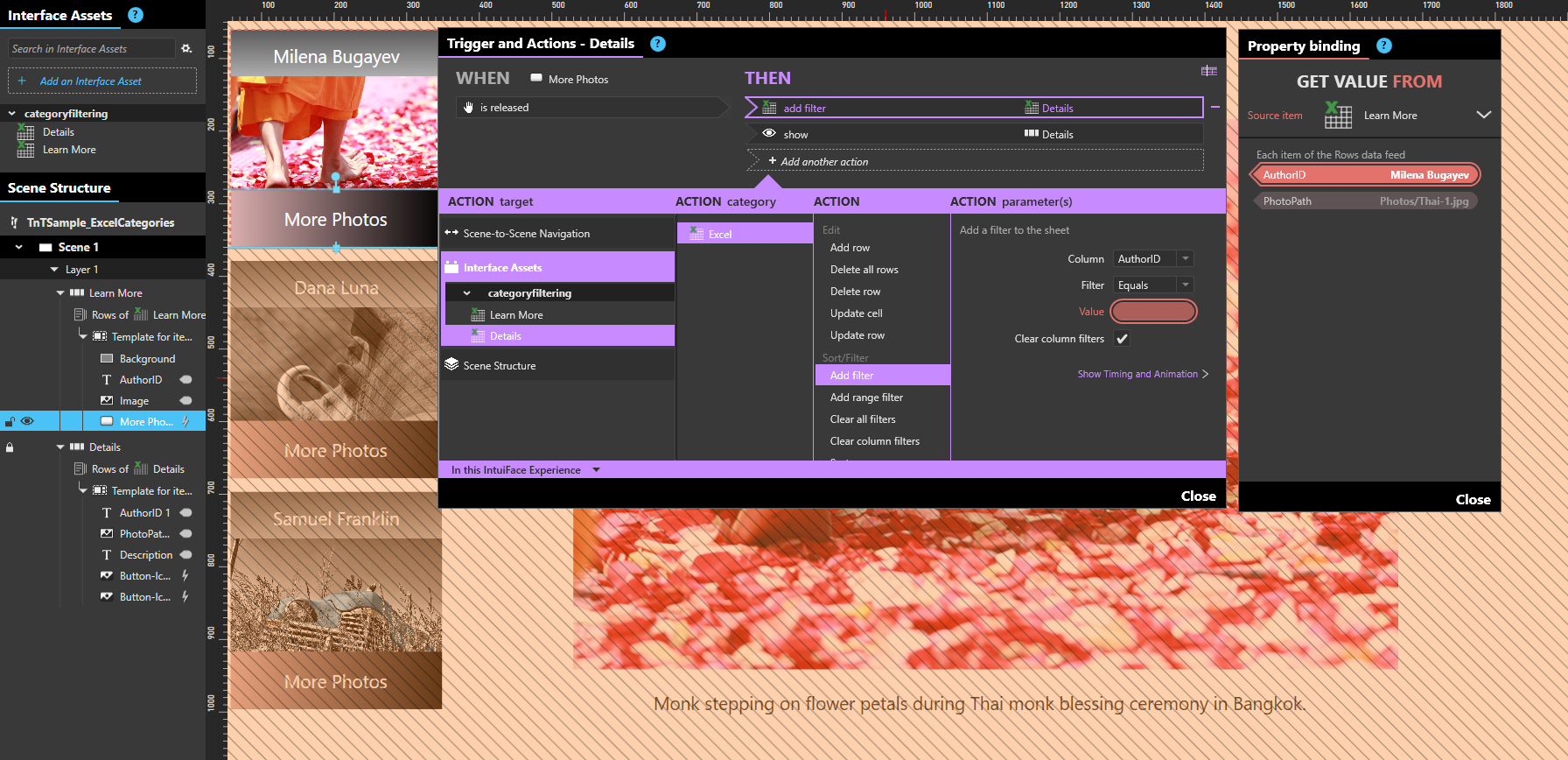Open the Filter dropdown showing Equals
Image resolution: width=1568 pixels, height=760 pixels.
1153,285
